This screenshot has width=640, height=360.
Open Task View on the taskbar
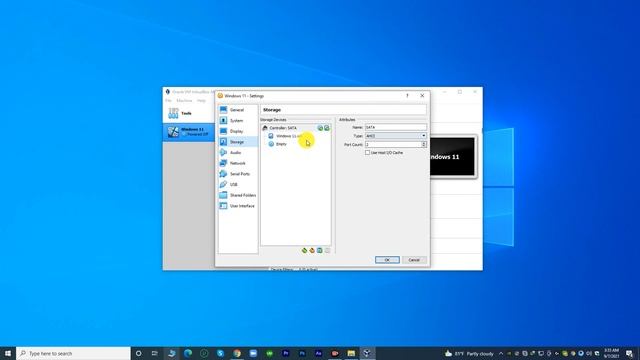coord(155,353)
